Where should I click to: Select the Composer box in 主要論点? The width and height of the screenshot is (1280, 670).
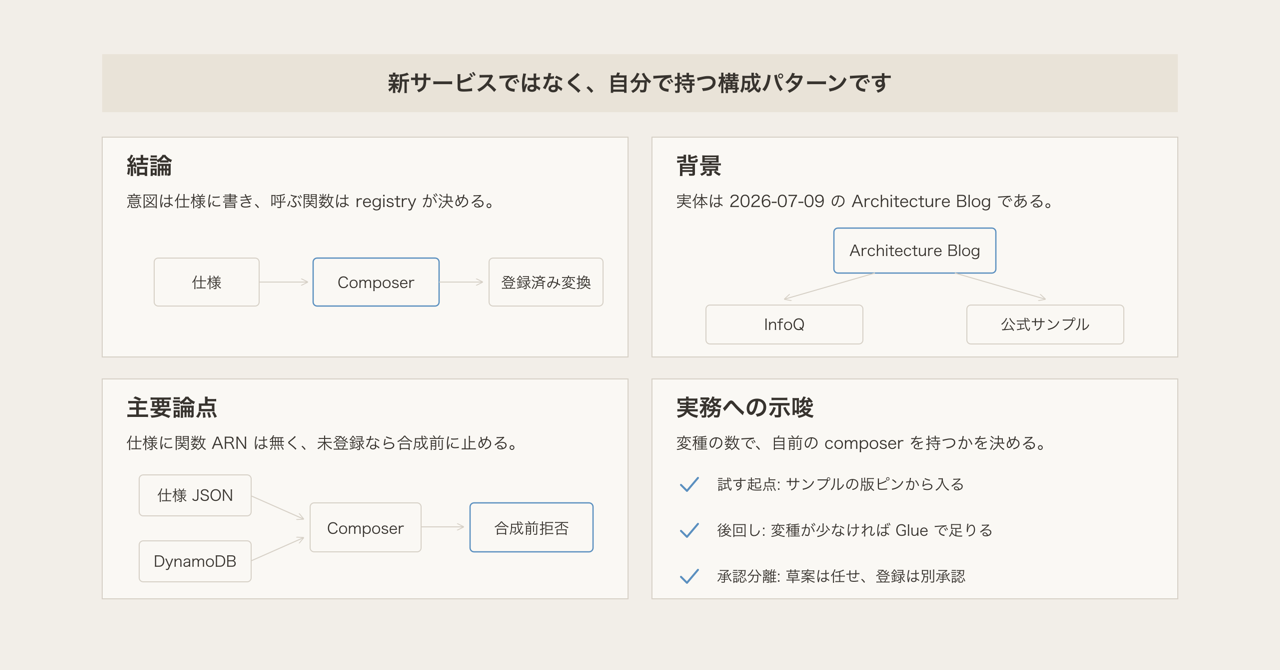(x=365, y=528)
